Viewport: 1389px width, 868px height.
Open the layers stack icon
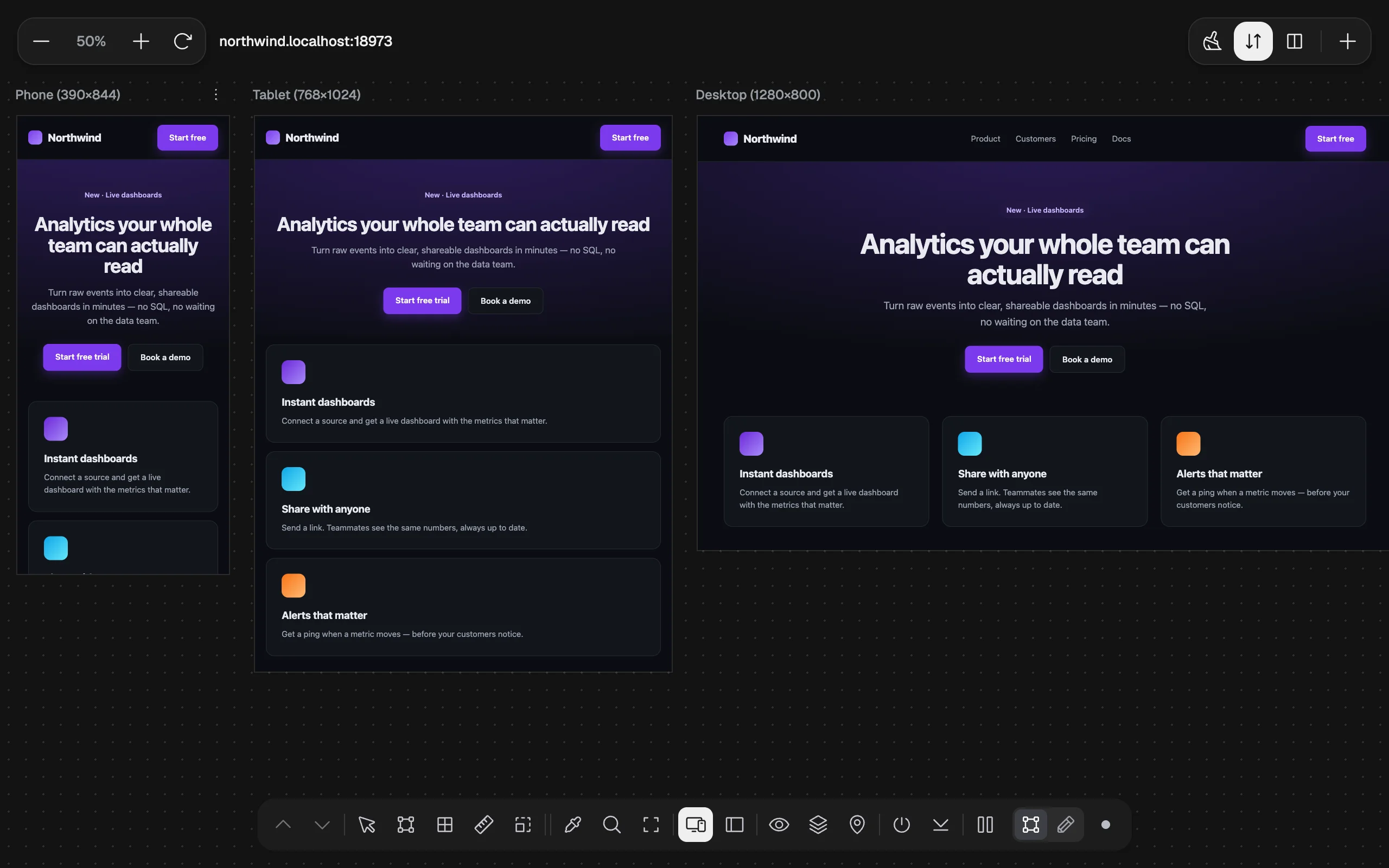(818, 825)
